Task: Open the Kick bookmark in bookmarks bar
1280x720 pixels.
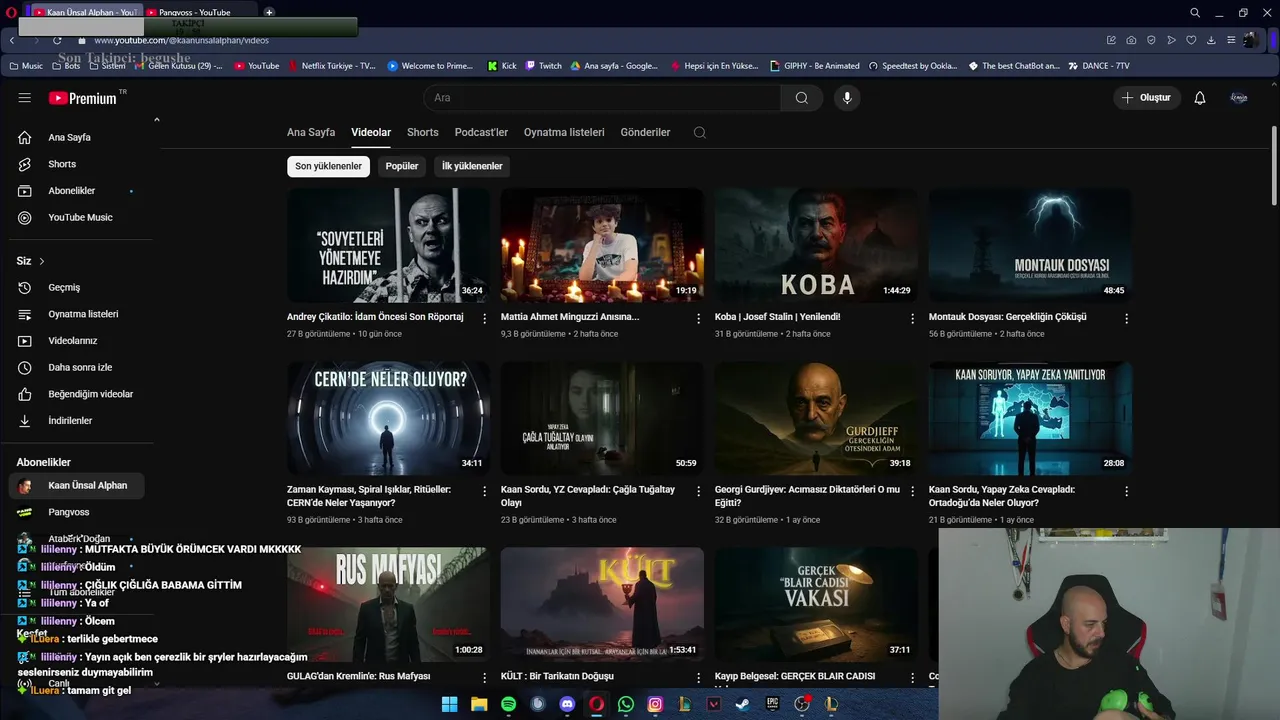Action: click(502, 66)
